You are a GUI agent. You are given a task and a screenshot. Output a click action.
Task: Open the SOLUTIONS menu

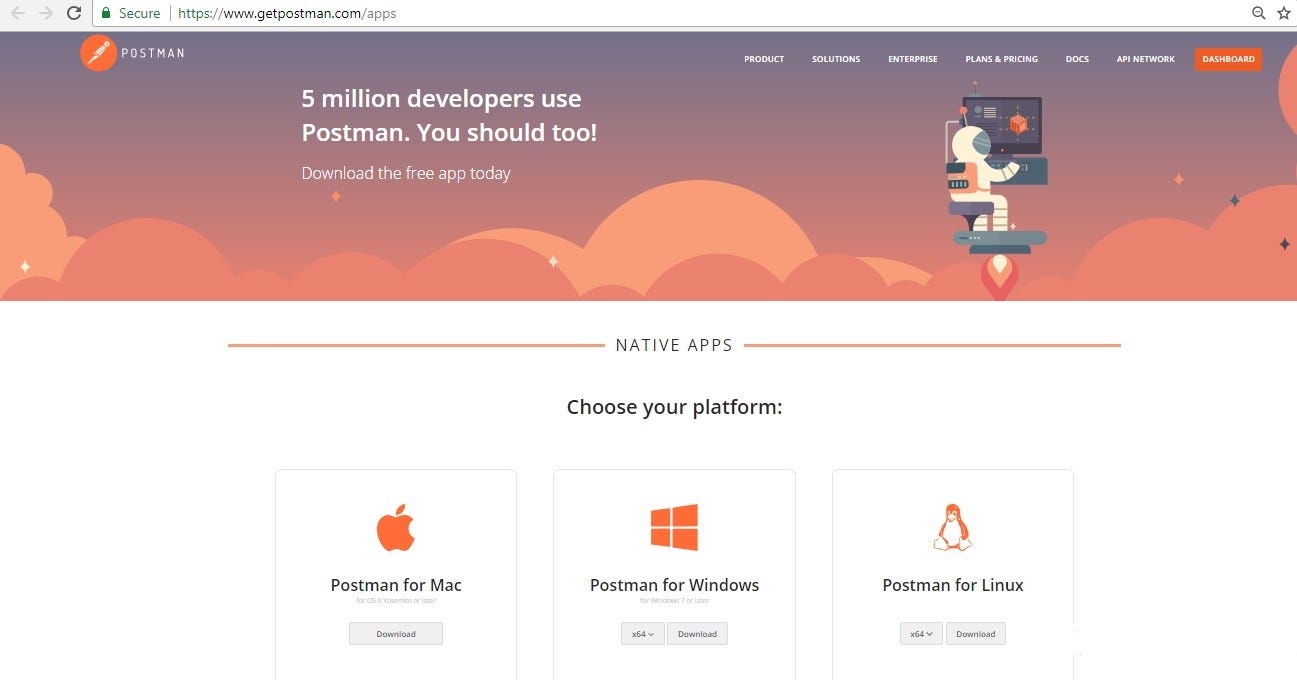point(836,59)
